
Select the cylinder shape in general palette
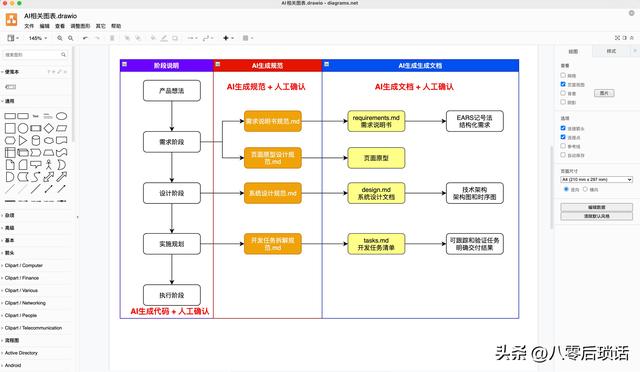pos(36,140)
